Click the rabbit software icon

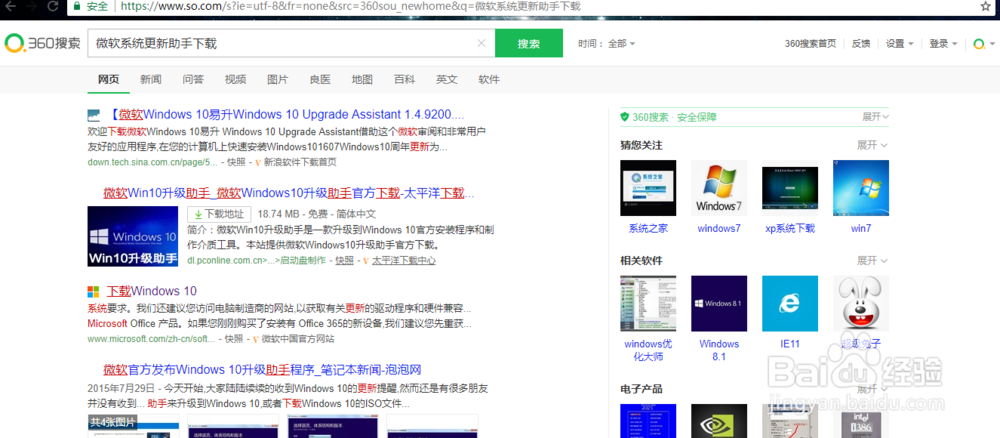coord(861,303)
